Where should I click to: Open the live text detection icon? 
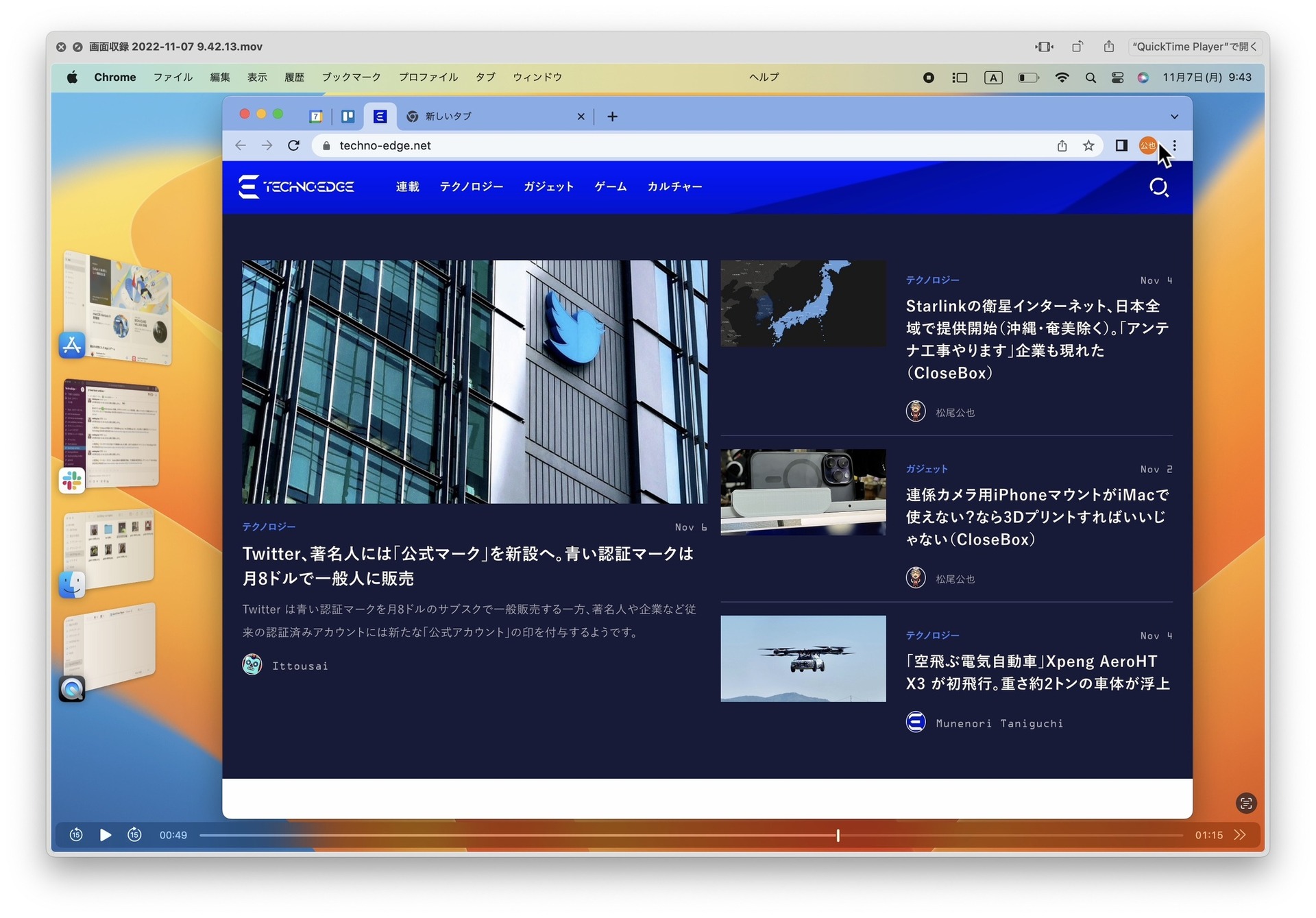(x=1245, y=803)
